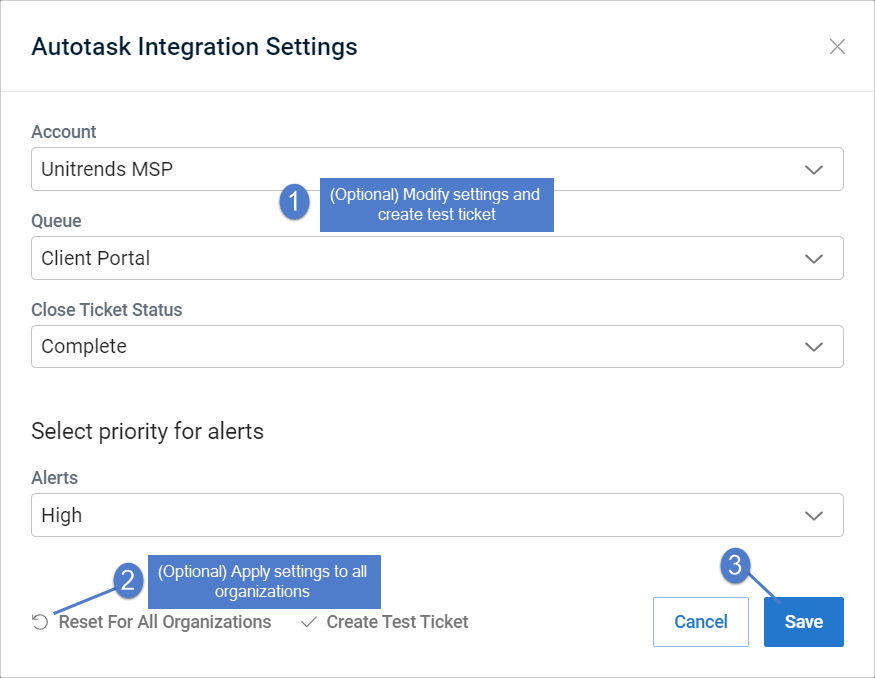Click the numbered callout 2 badge

[x=128, y=581]
